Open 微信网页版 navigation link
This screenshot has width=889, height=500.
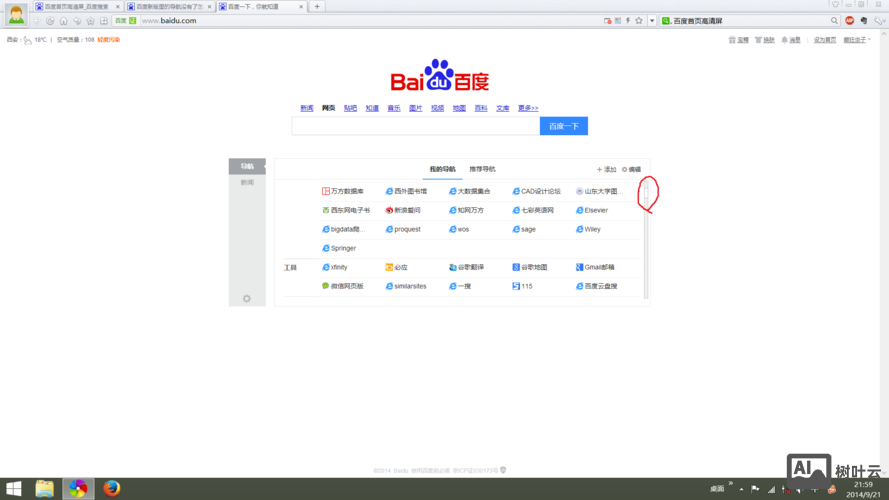tap(343, 286)
